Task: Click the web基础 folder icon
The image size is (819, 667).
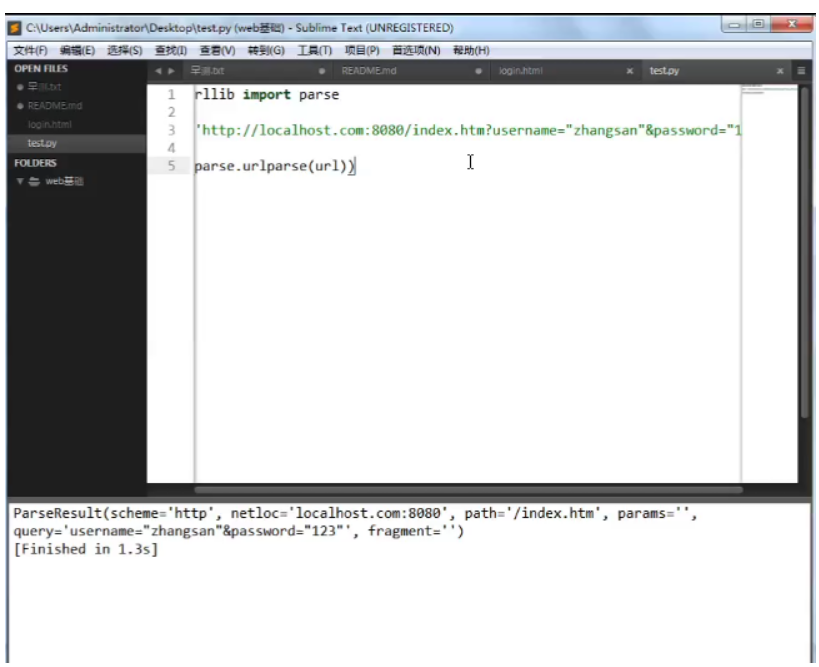Action: pos(34,181)
